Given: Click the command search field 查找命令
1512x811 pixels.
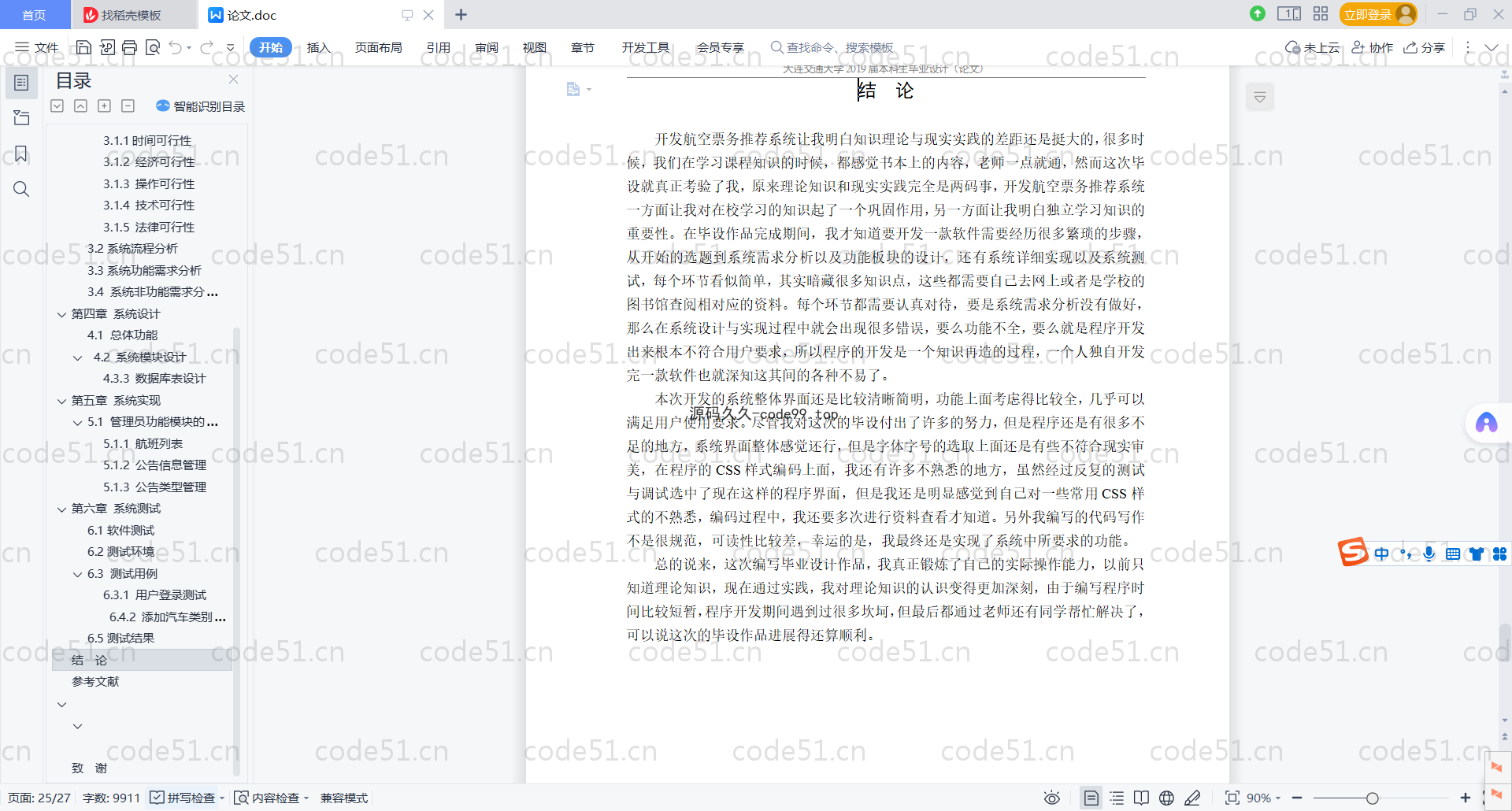Looking at the screenshot, I should click(x=832, y=47).
